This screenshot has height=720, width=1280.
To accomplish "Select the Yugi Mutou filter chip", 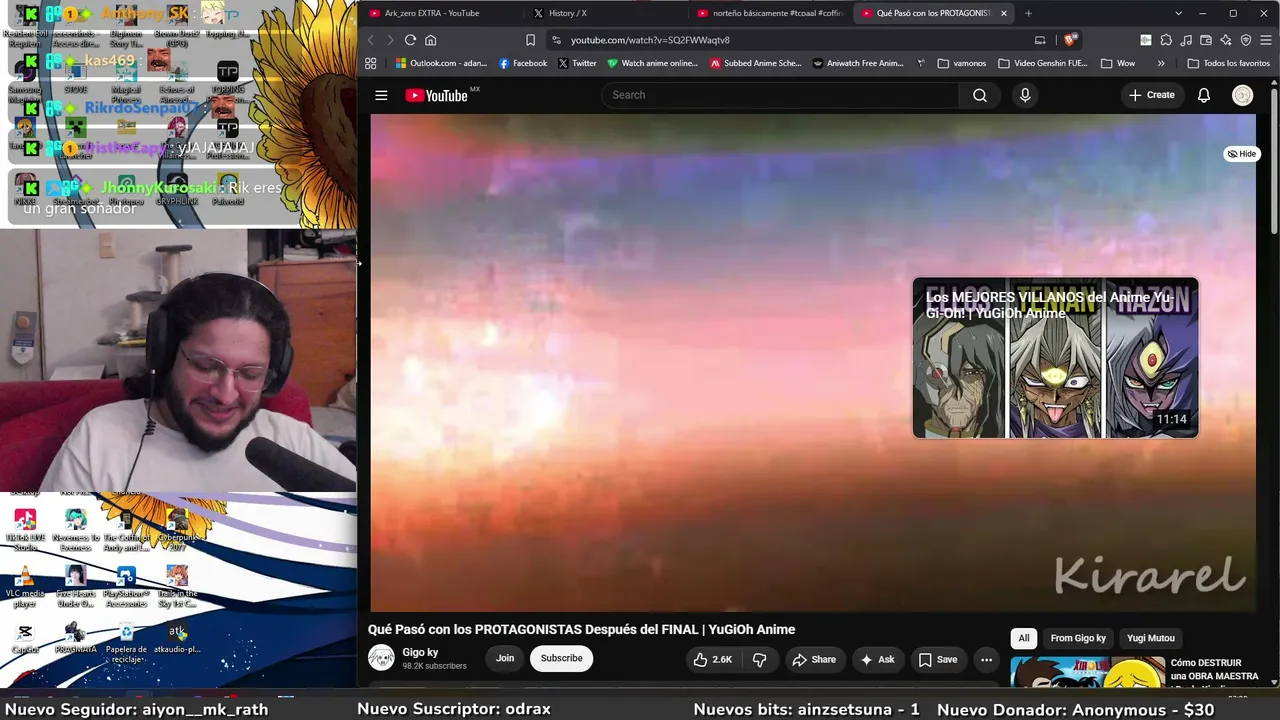I will pyautogui.click(x=1151, y=638).
